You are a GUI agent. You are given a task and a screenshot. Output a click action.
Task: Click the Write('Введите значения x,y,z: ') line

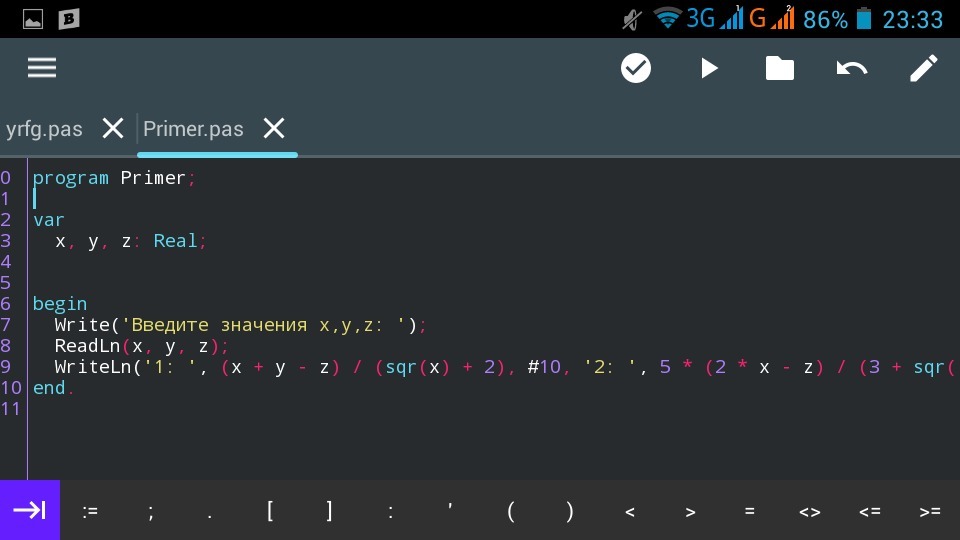(240, 325)
